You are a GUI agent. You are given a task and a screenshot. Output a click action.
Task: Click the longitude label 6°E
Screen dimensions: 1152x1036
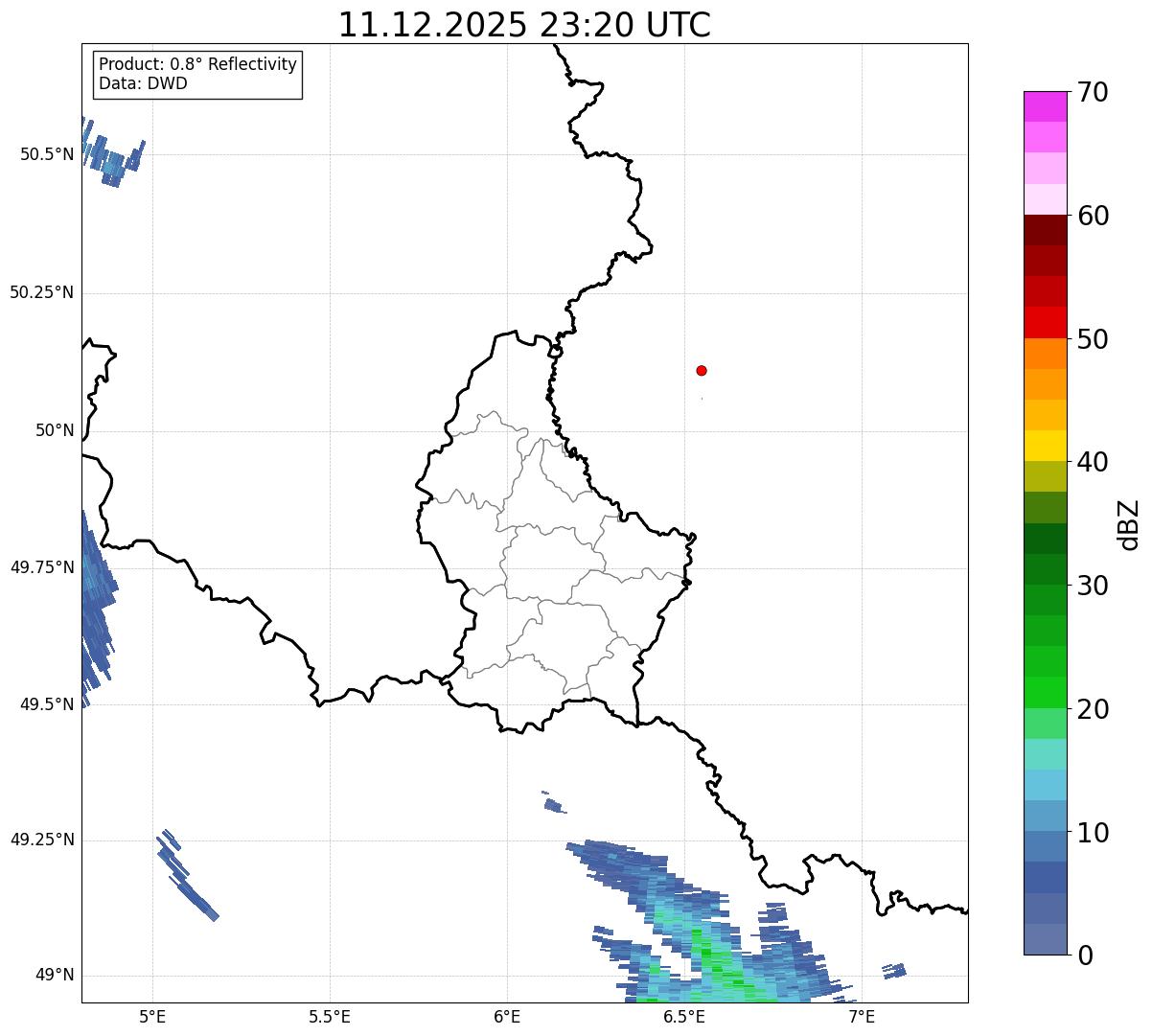pos(507,1016)
